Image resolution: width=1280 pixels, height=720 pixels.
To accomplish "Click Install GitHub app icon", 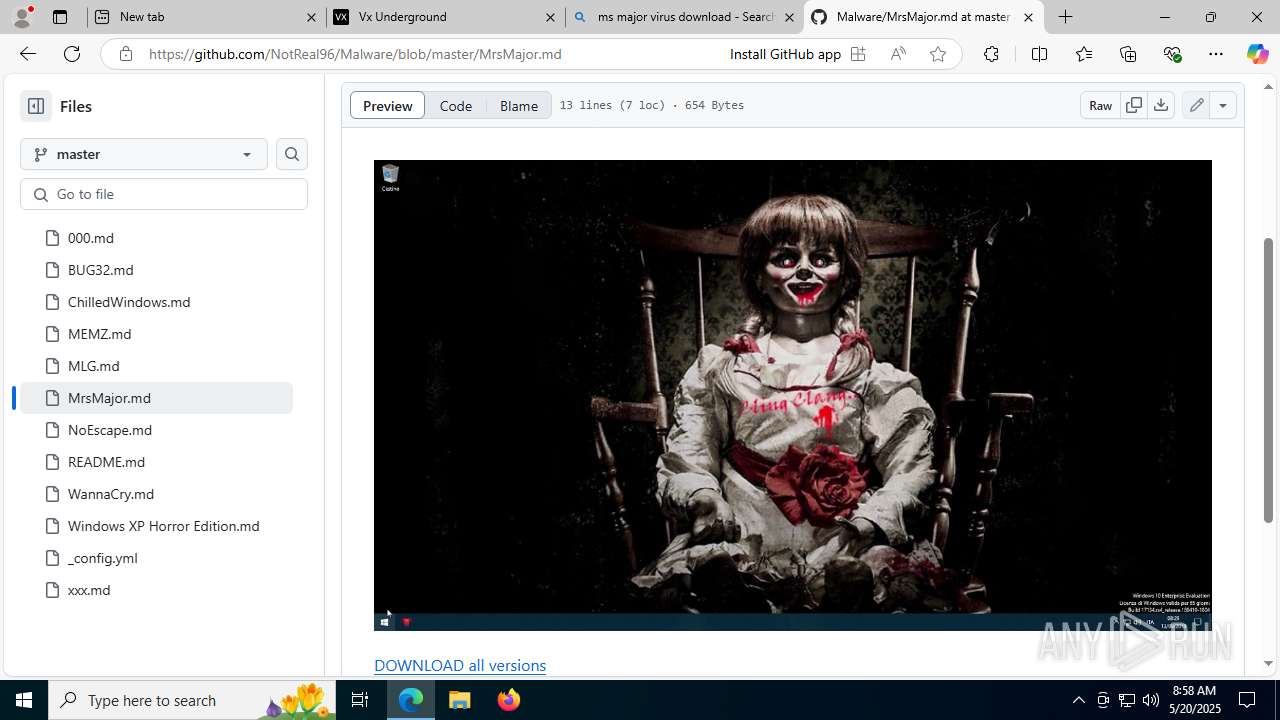I will click(x=858, y=54).
